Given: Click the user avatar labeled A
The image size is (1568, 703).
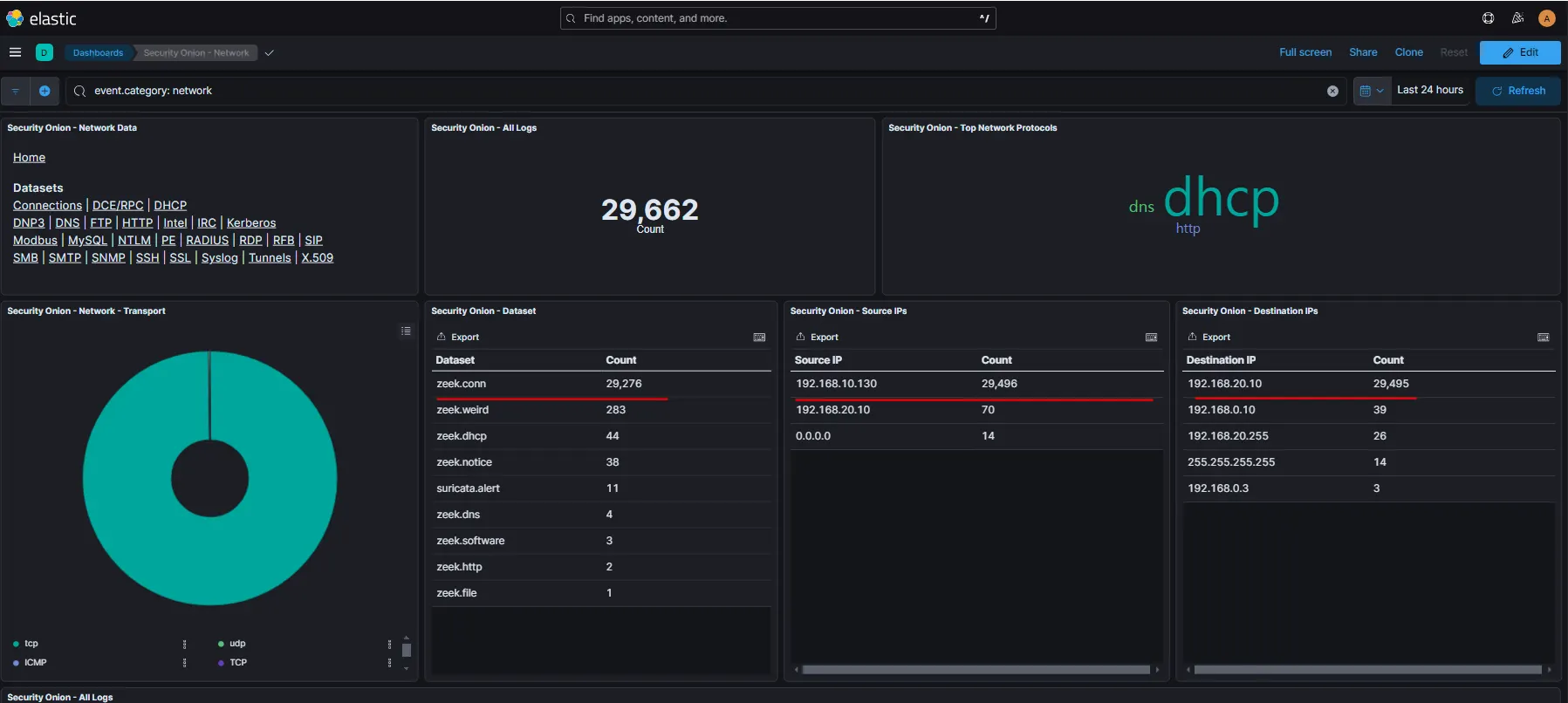Looking at the screenshot, I should tap(1547, 18).
